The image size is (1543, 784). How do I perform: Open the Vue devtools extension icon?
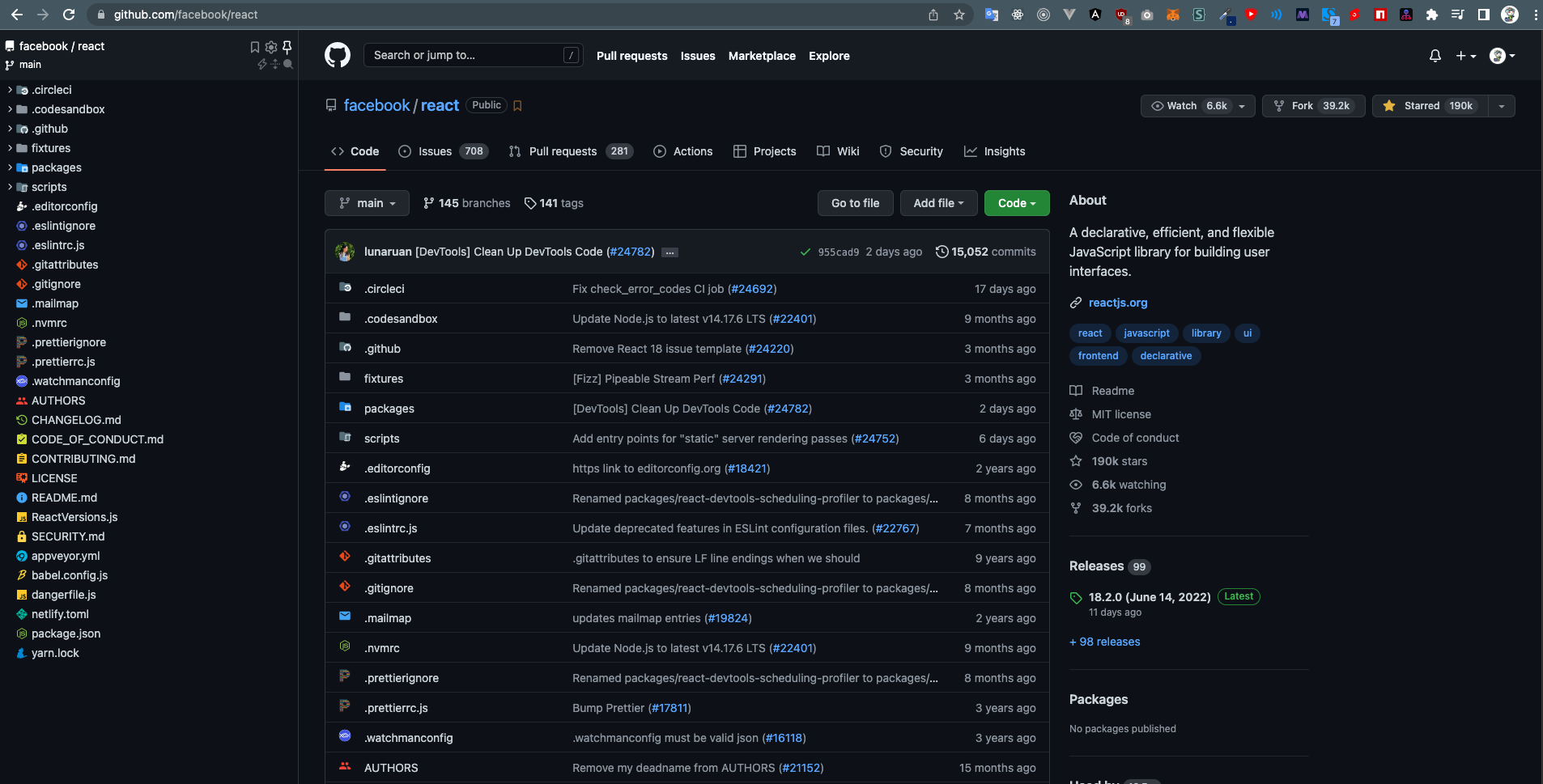point(1069,15)
